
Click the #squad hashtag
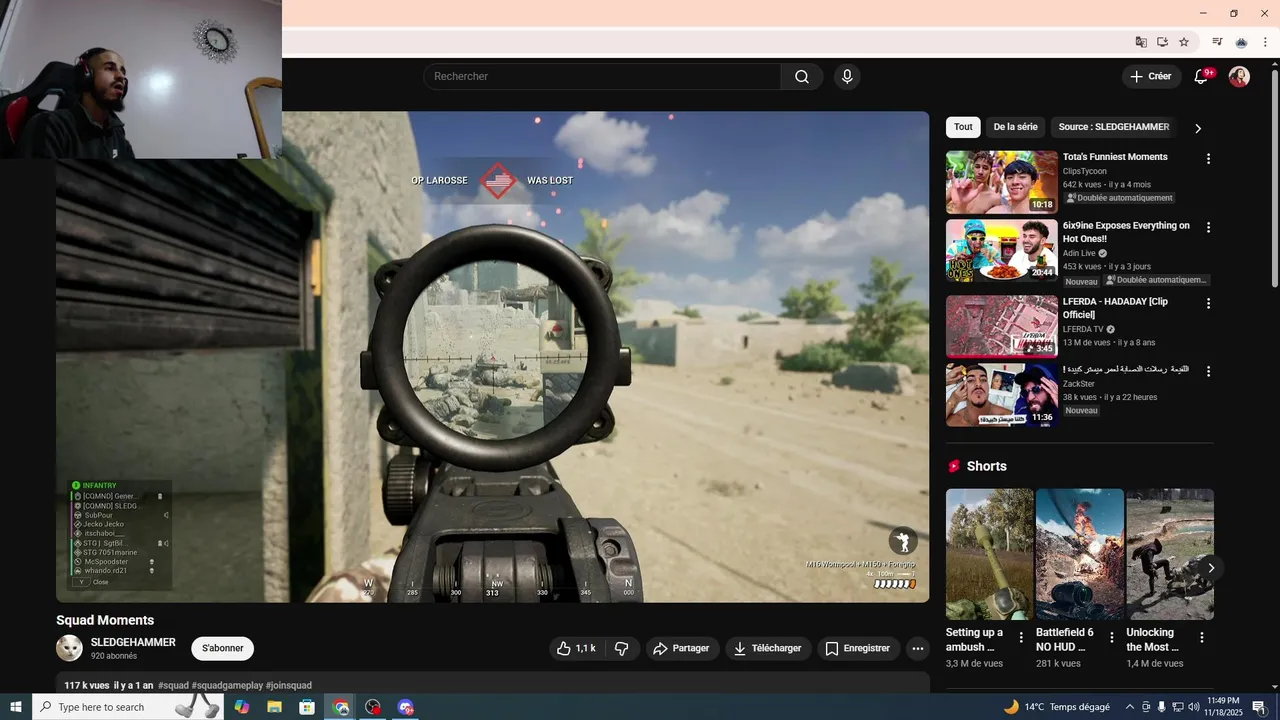pyautogui.click(x=173, y=686)
